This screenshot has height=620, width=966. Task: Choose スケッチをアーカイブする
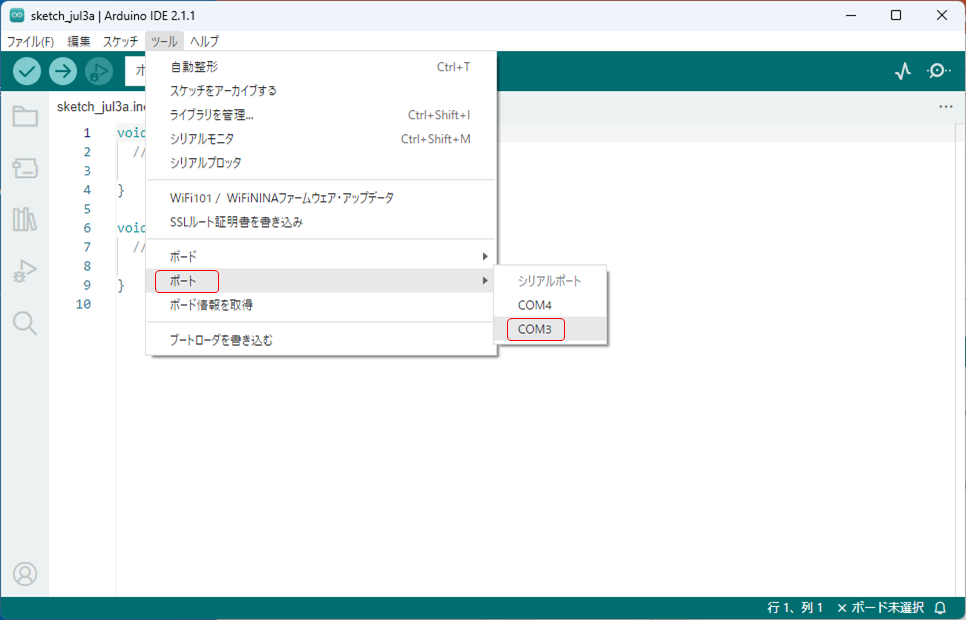click(321, 91)
